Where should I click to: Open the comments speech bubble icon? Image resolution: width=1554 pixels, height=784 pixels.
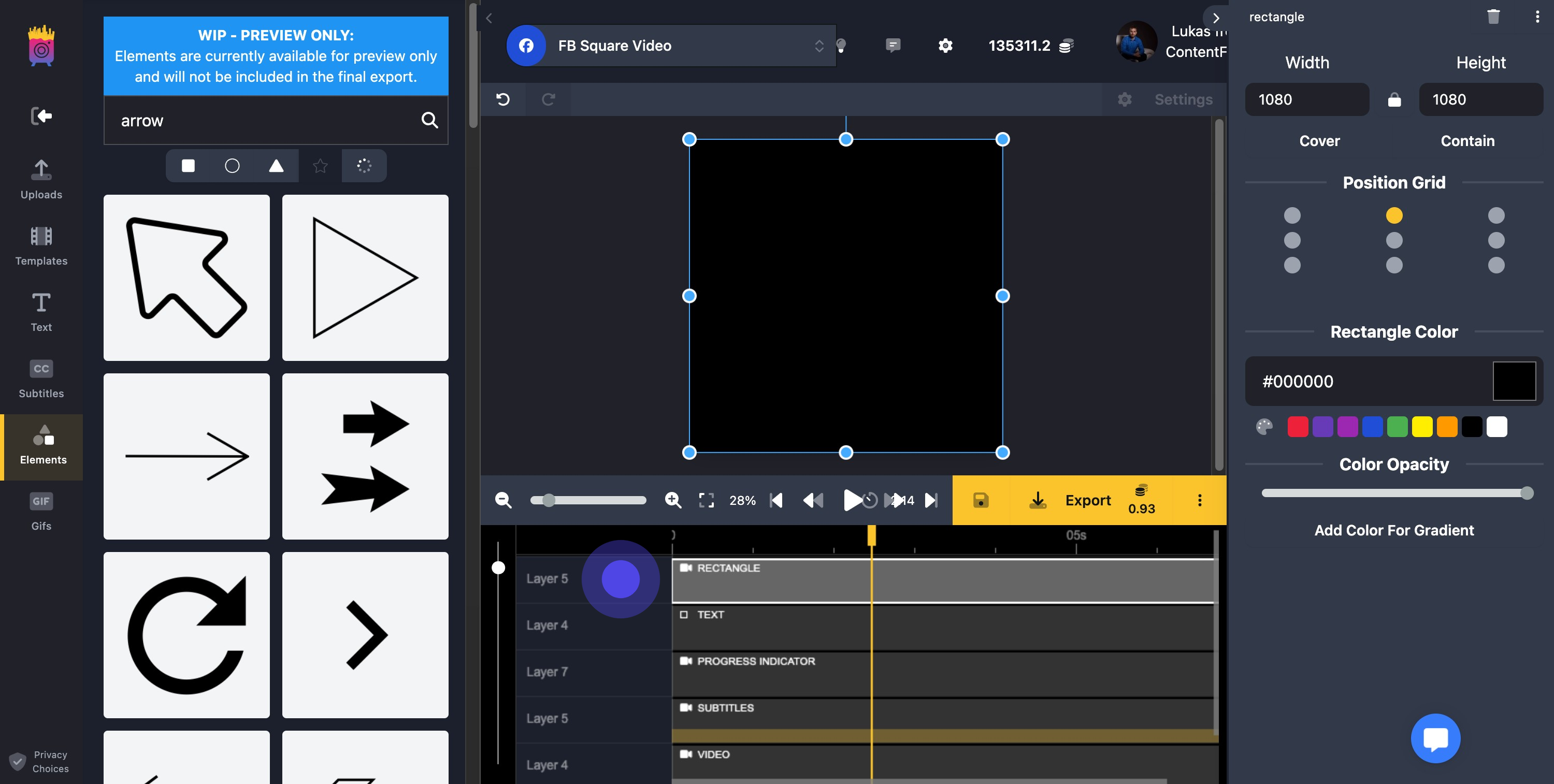pos(893,45)
